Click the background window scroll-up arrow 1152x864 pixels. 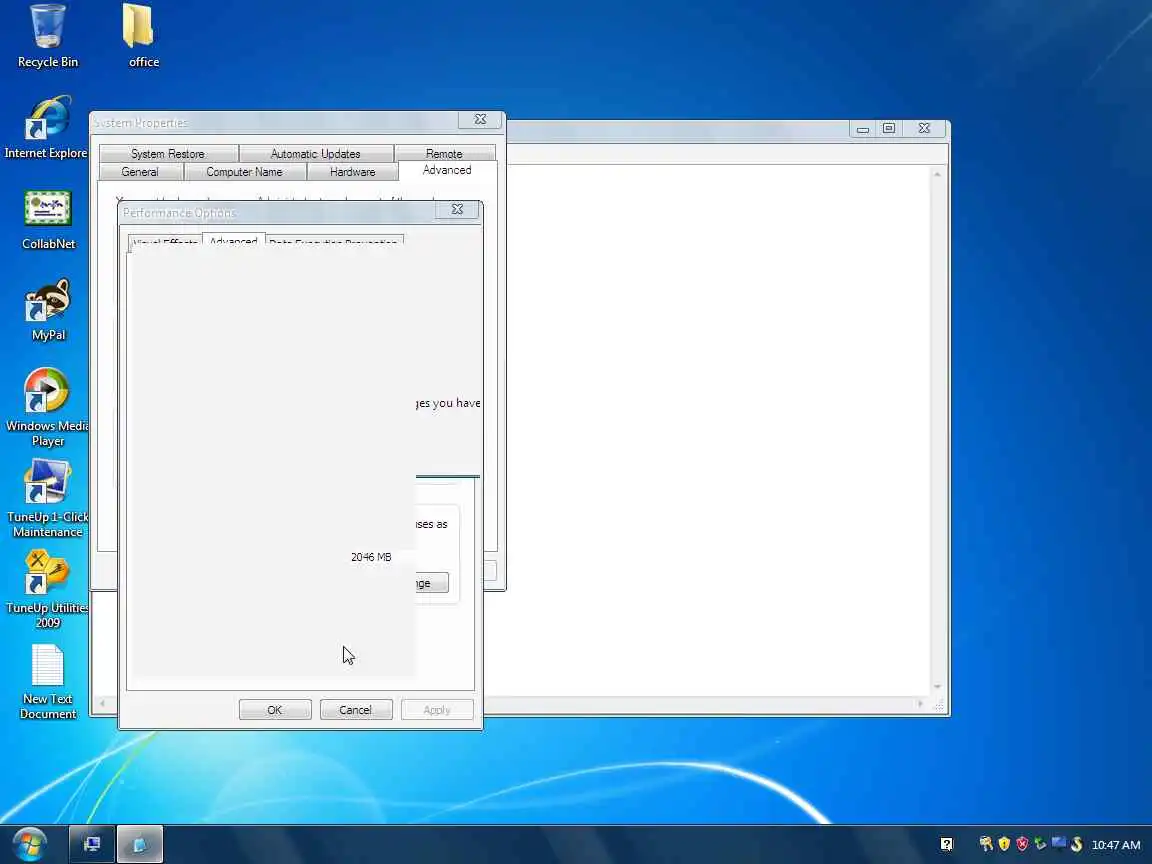point(937,174)
